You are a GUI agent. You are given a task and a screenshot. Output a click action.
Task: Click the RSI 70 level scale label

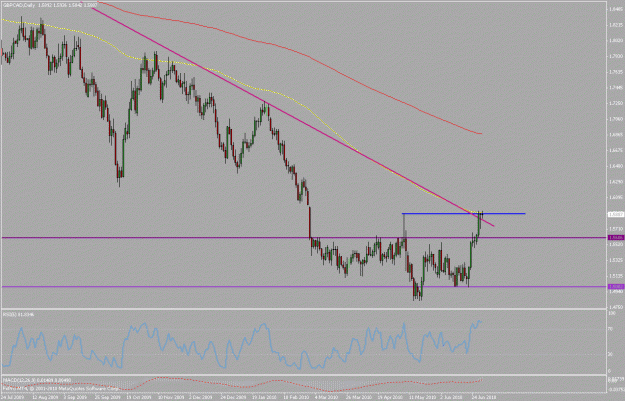pyautogui.click(x=611, y=329)
